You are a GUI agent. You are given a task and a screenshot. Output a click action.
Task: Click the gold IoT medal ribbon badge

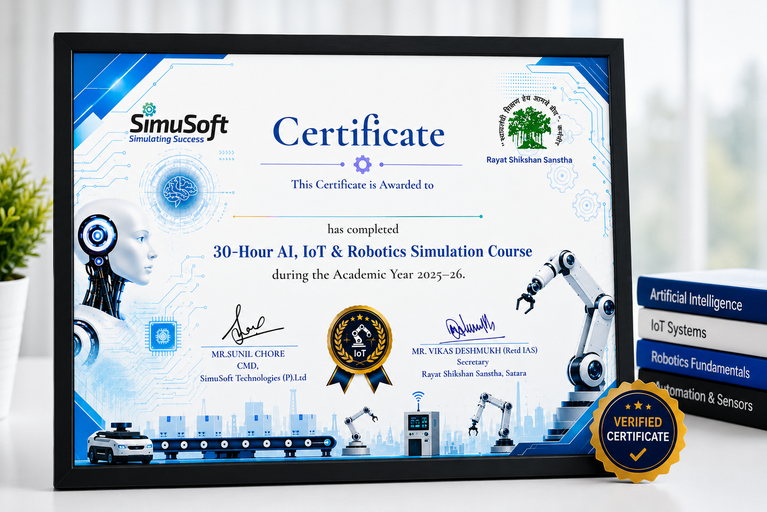[360, 348]
